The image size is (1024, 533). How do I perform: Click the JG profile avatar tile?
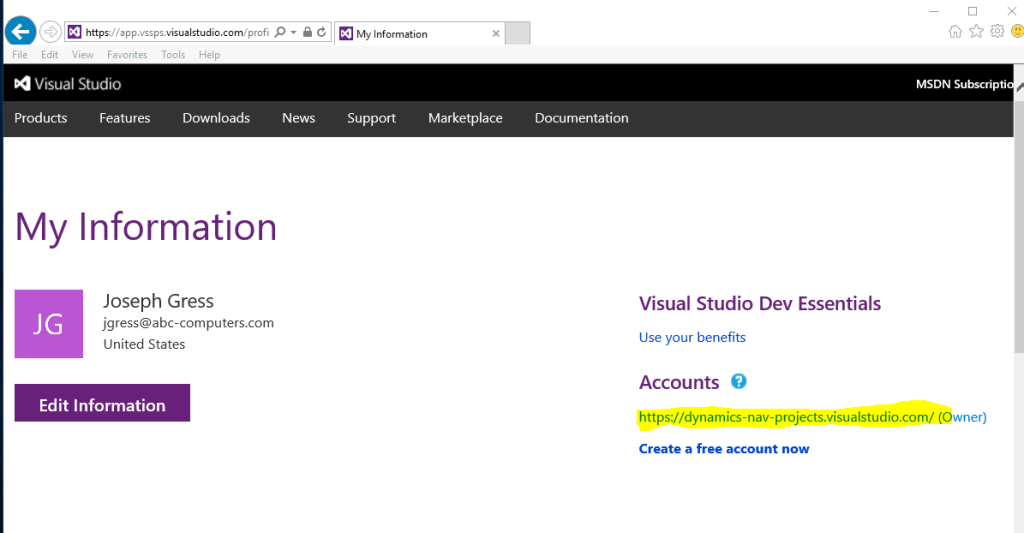click(49, 324)
